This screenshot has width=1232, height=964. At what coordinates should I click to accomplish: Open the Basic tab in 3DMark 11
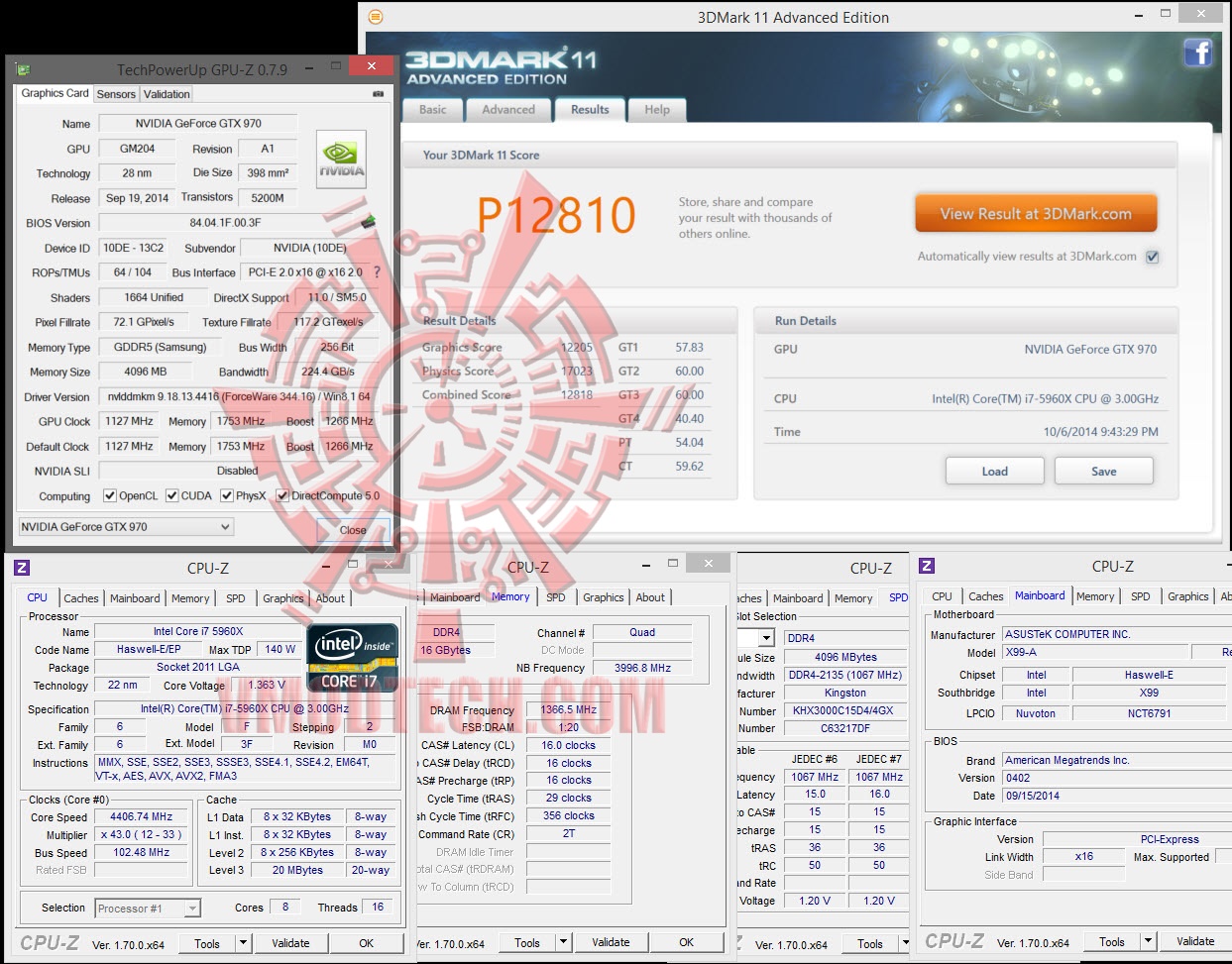(x=433, y=110)
